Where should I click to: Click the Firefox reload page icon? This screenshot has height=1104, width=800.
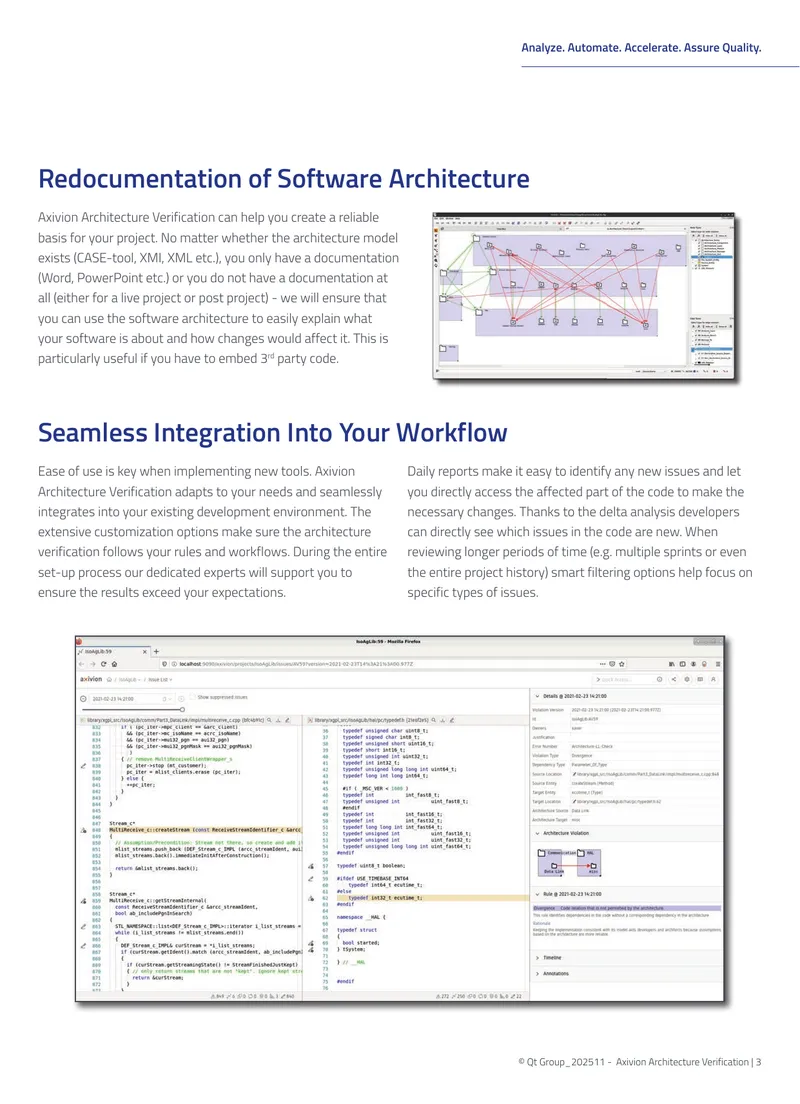[104, 663]
